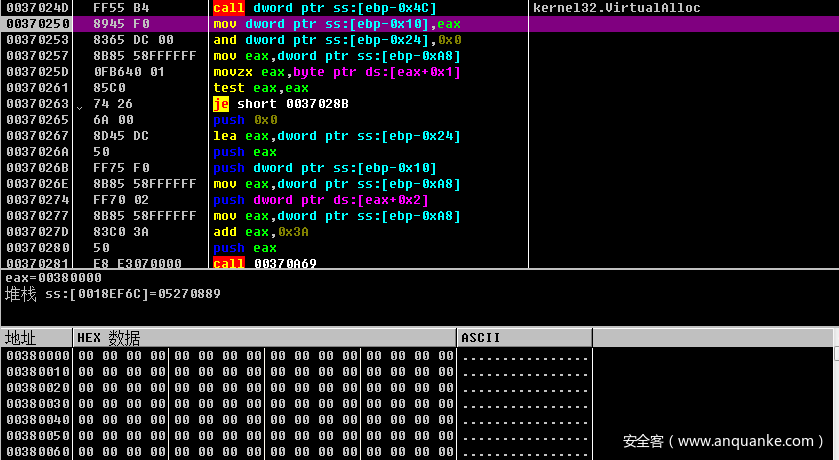Click the je short 0037028B instruction

281,104
